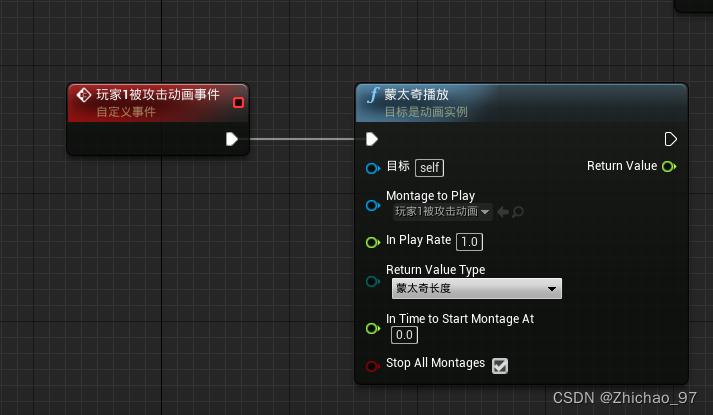Click the green Return Value output pin
713x415 pixels.
(669, 166)
